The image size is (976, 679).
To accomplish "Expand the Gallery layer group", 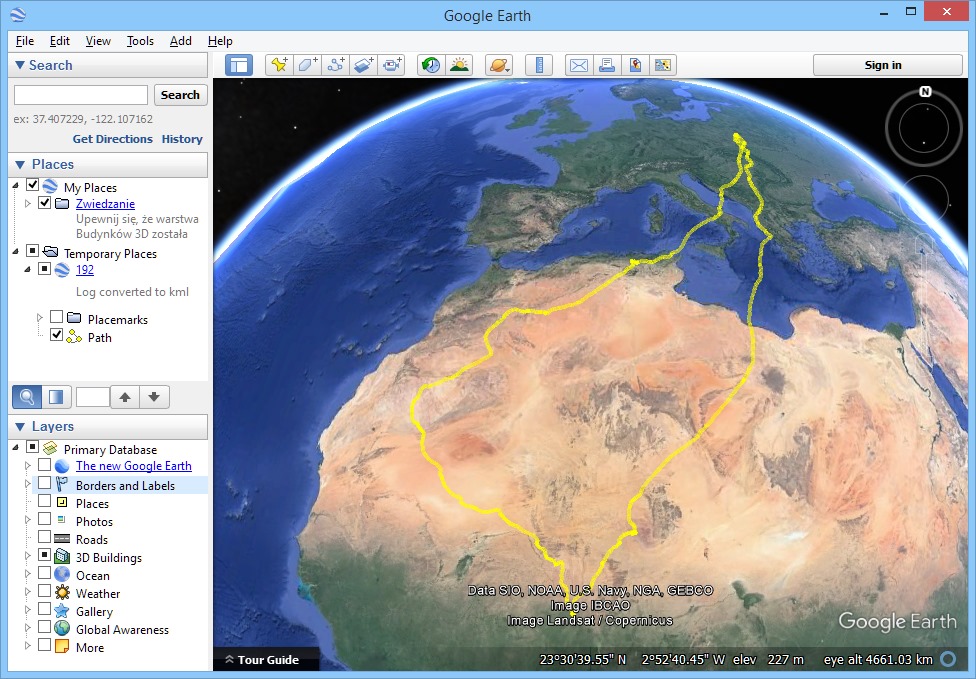I will click(27, 610).
